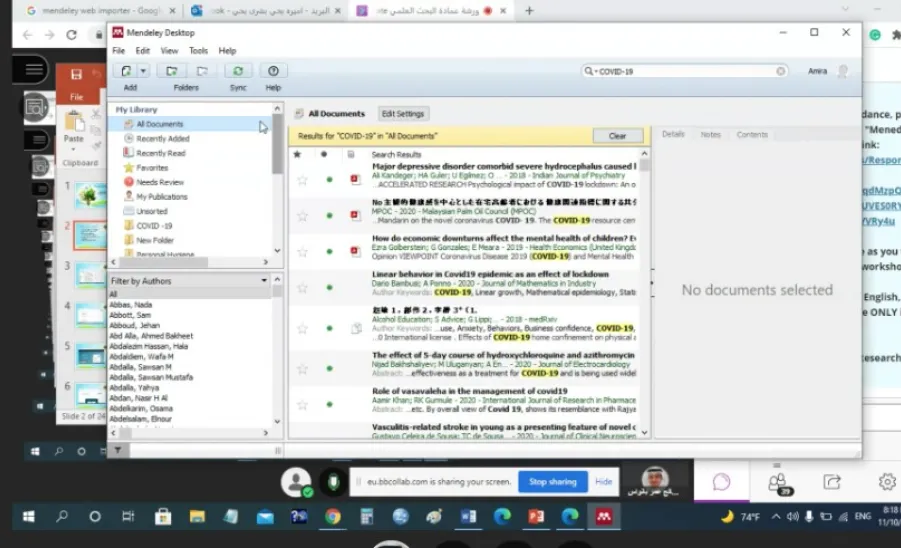Screen dimensions: 901x548
Task: Open the Tools menu
Action: pyautogui.click(x=198, y=51)
